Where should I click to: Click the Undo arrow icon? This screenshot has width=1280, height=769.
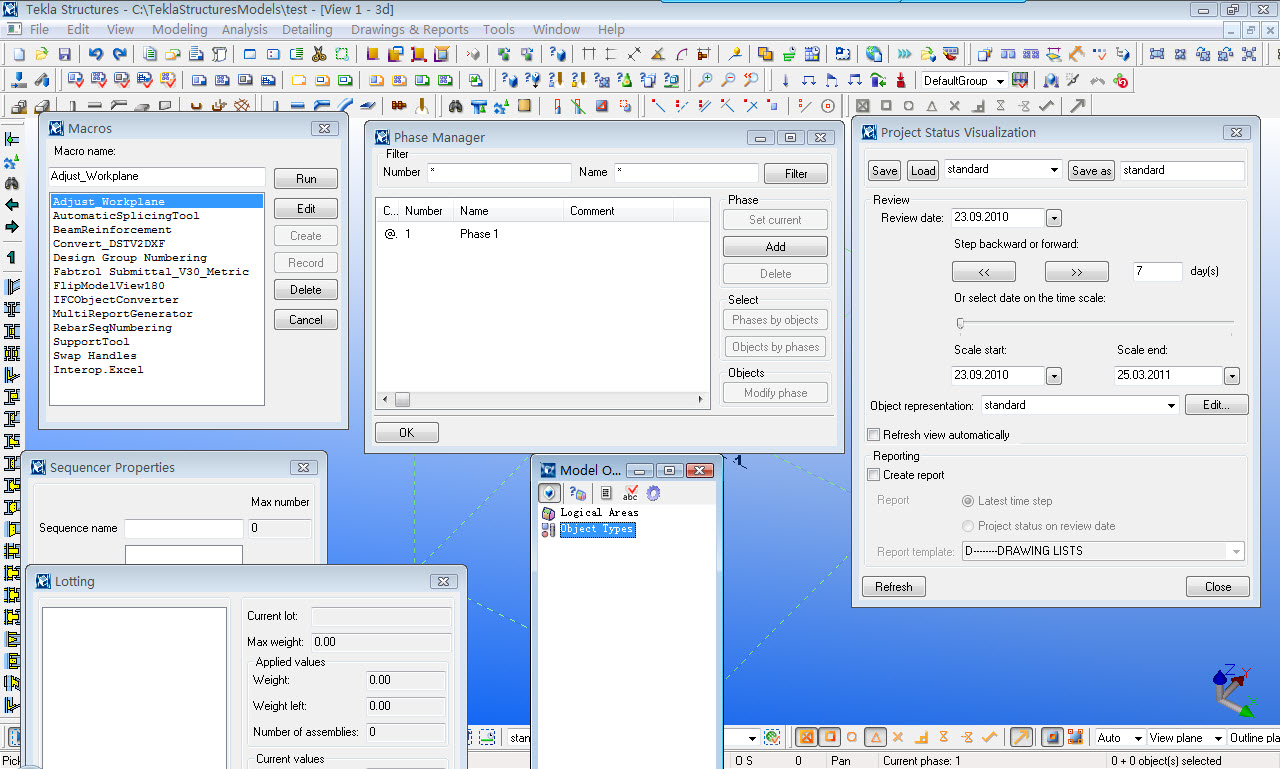coord(96,54)
